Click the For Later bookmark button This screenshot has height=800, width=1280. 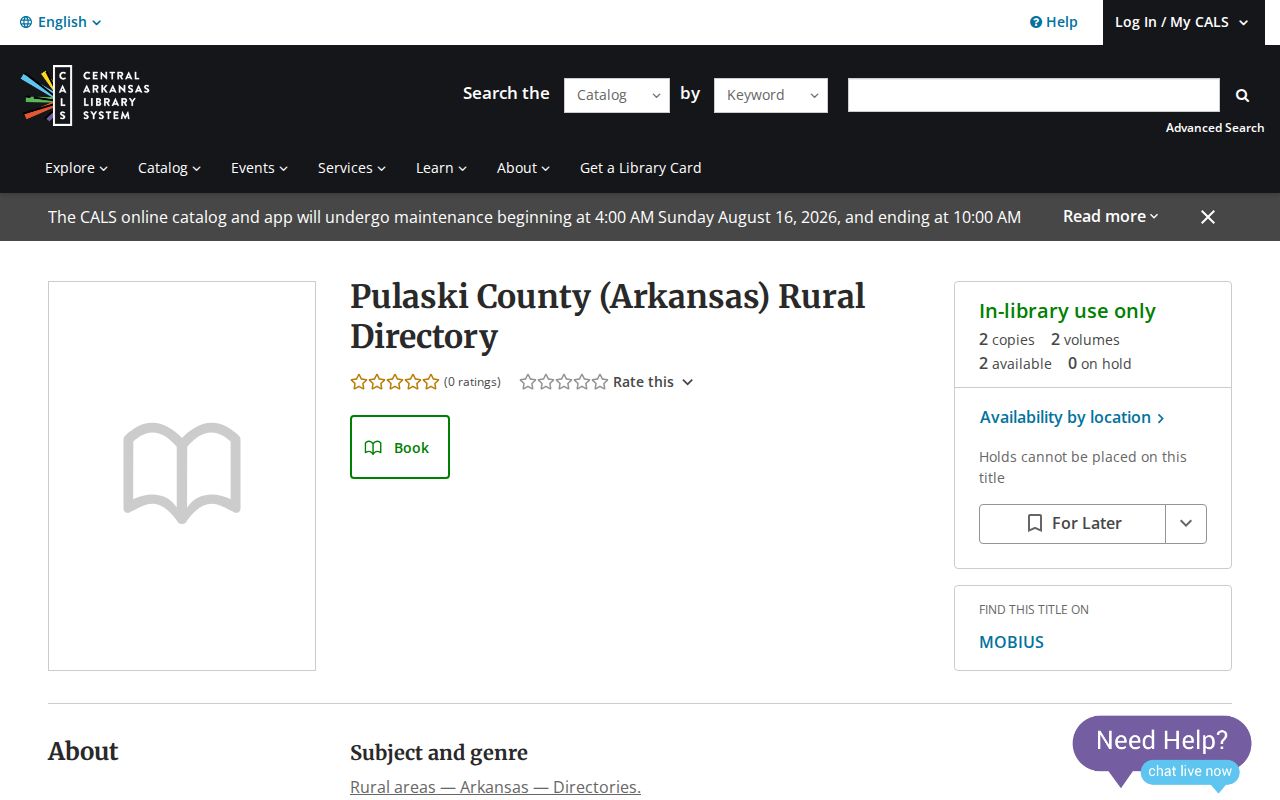point(1073,523)
